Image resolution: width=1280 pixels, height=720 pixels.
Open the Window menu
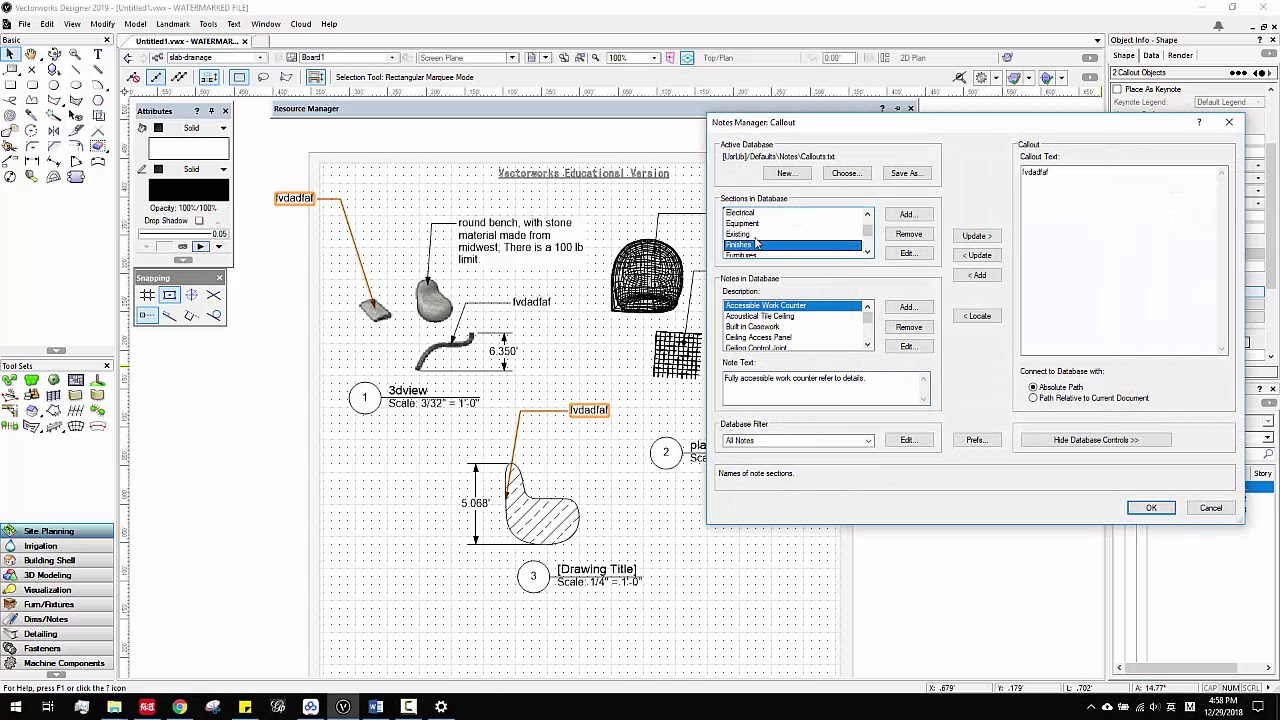tap(265, 24)
